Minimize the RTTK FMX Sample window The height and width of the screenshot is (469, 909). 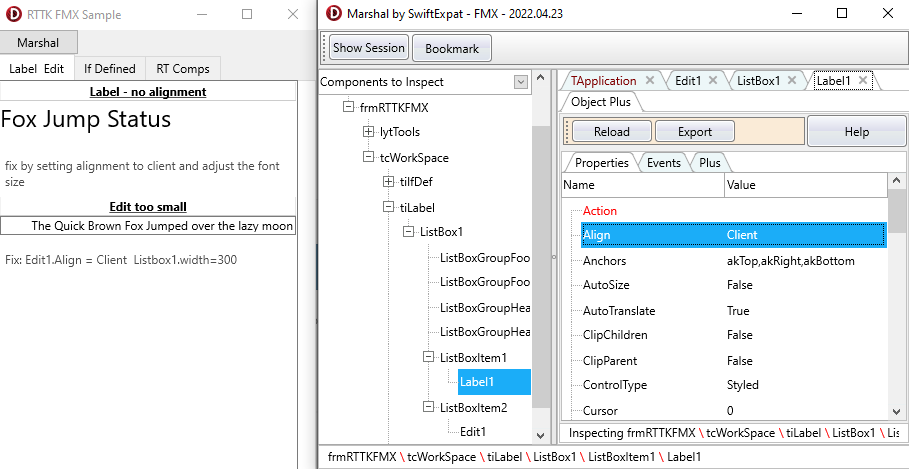tap(201, 14)
